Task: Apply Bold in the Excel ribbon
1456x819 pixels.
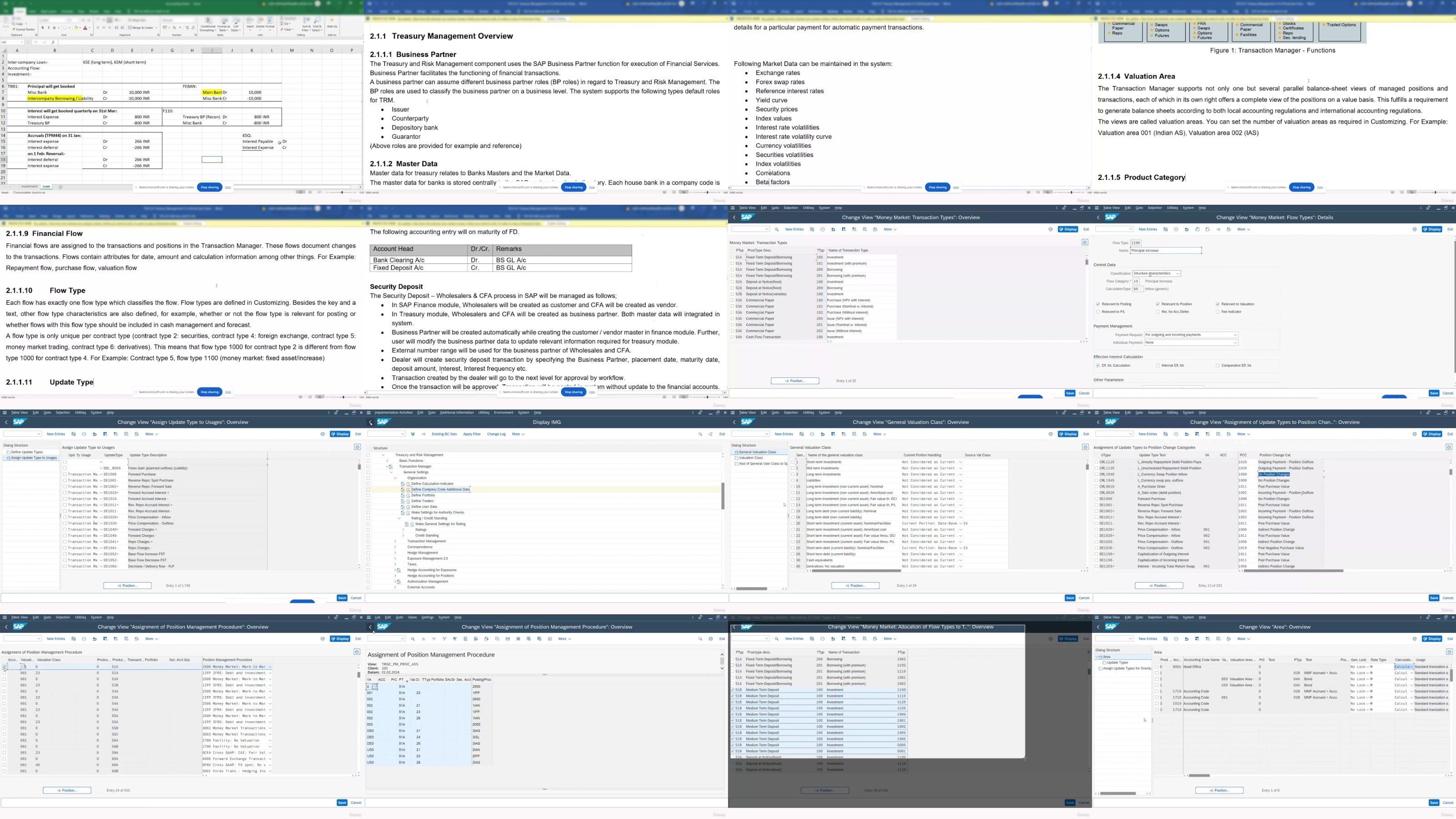Action: click(42, 28)
